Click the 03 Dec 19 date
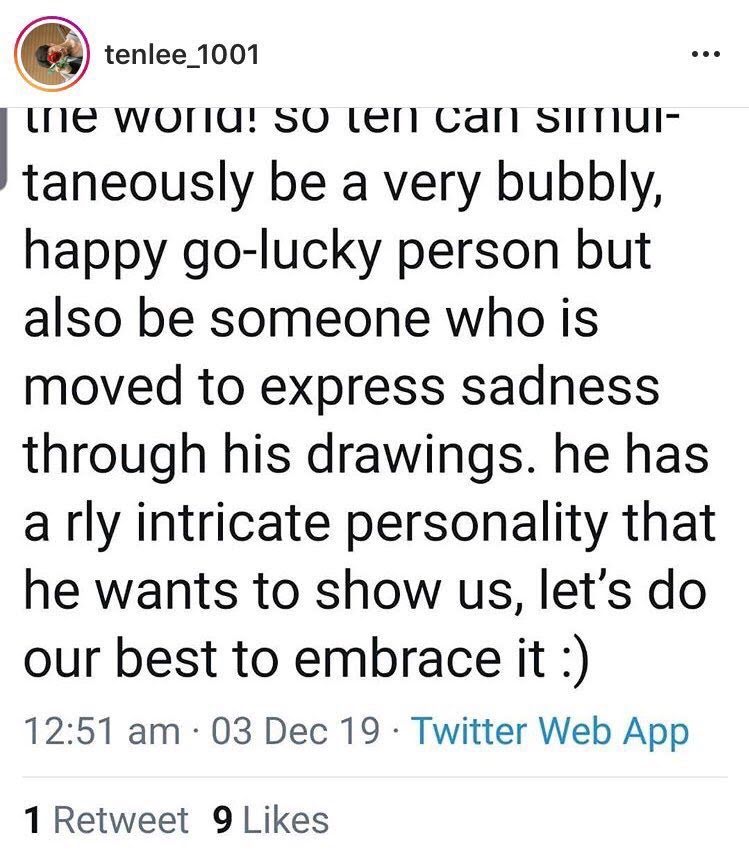This screenshot has width=749, height=853. pyautogui.click(x=296, y=731)
